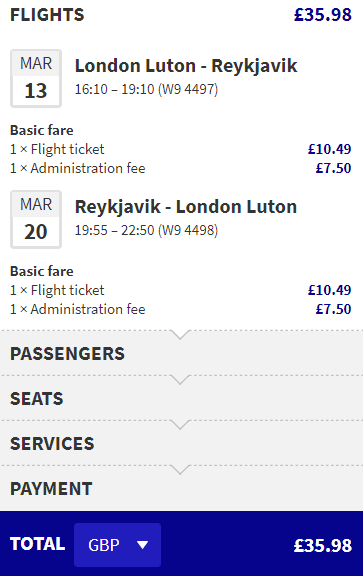
Task: Click the FLIGHTS section header
Action: pyautogui.click(x=47, y=15)
